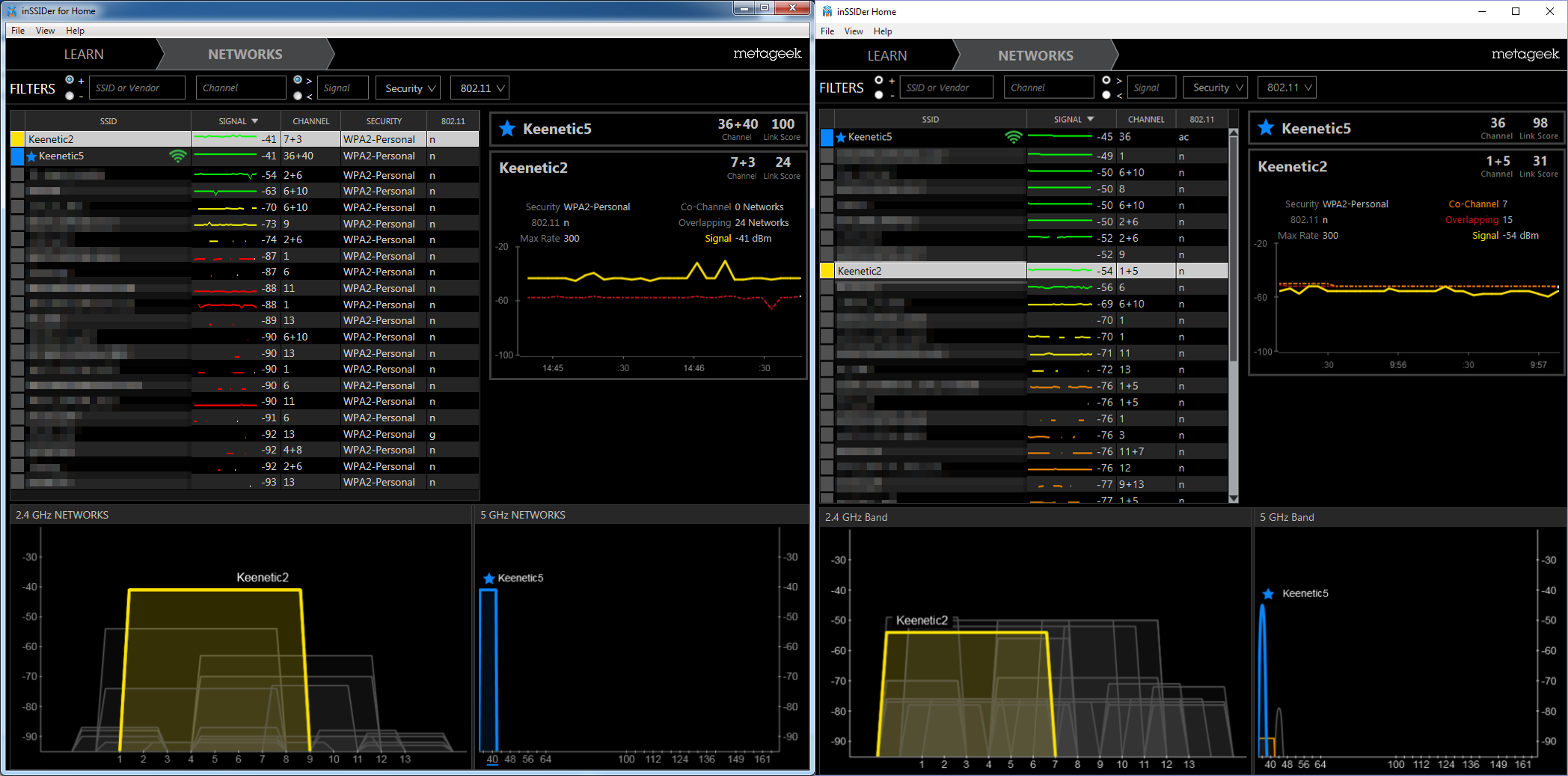The height and width of the screenshot is (776, 1568).
Task: Switch to the LEARN tab in right window
Action: point(887,55)
